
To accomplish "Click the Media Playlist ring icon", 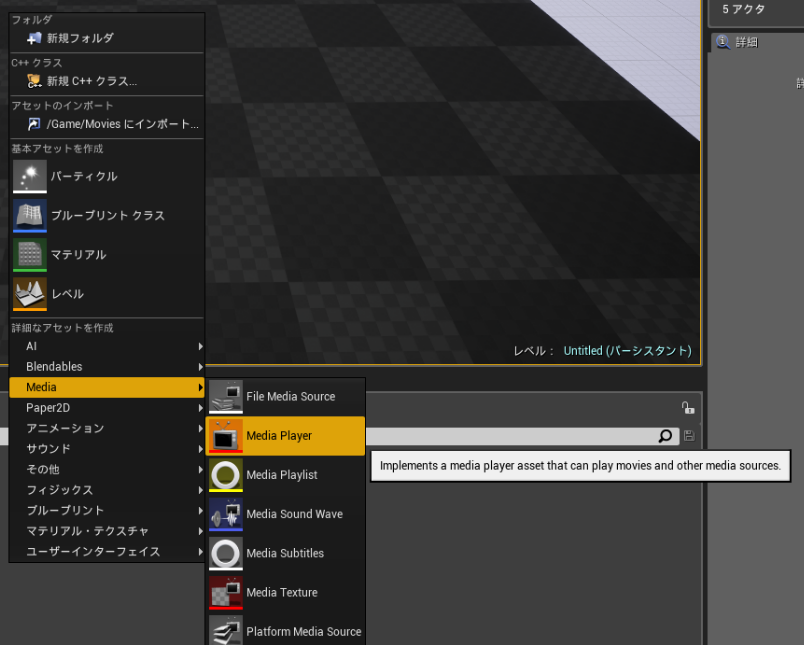I will click(x=226, y=475).
